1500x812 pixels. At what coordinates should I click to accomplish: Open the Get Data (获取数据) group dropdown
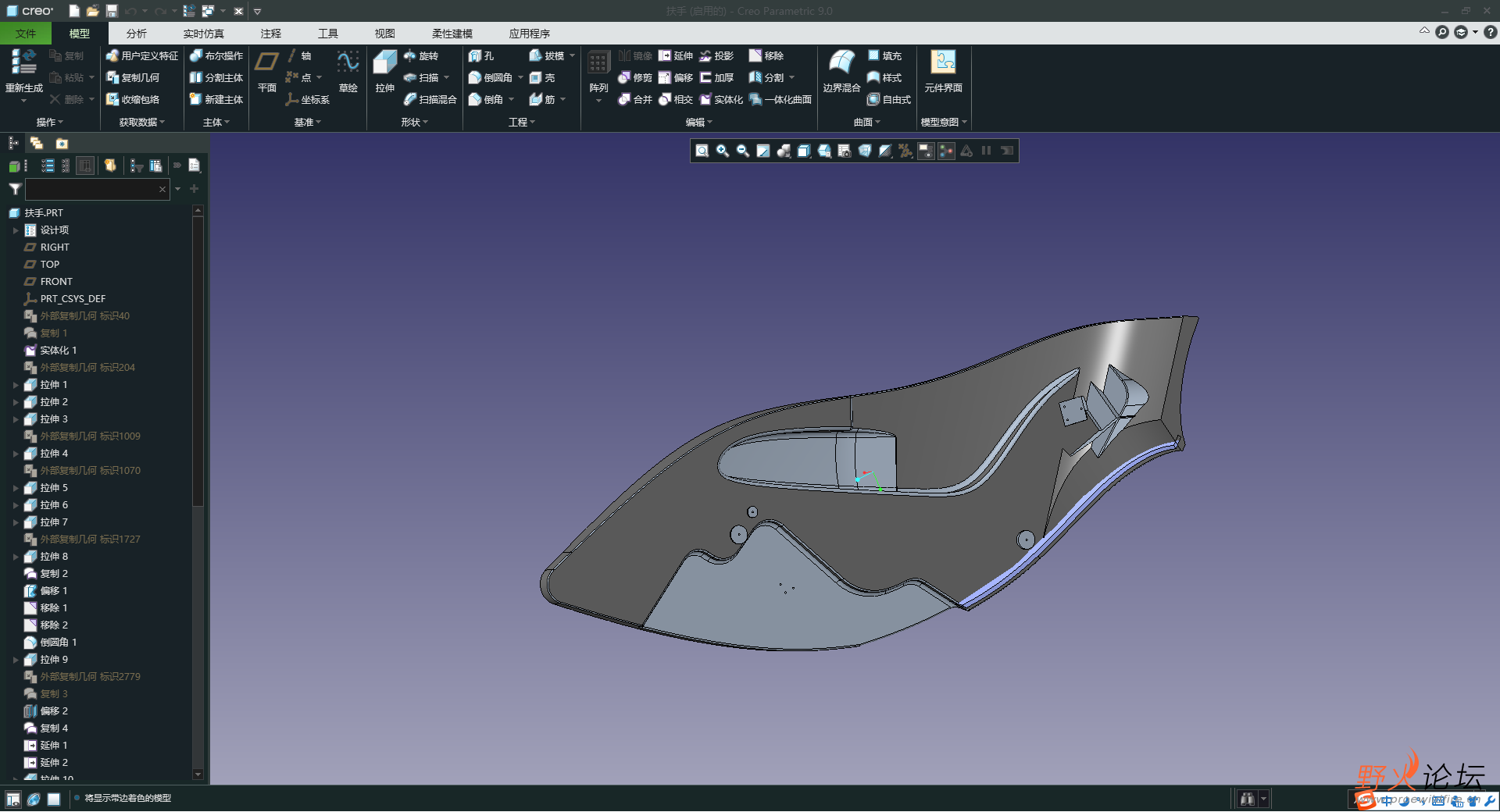[x=142, y=123]
